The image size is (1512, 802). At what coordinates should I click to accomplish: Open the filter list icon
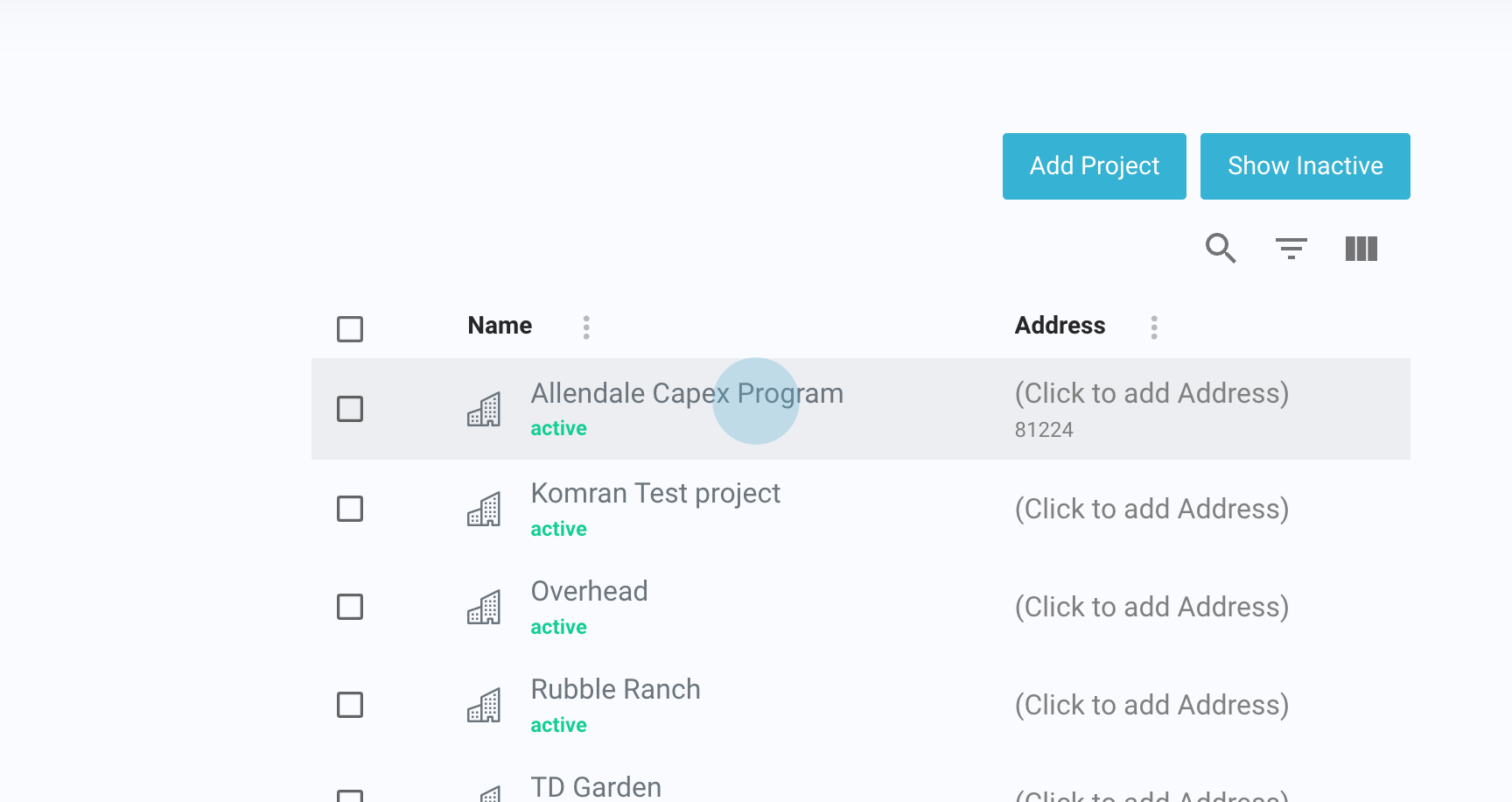click(1291, 249)
